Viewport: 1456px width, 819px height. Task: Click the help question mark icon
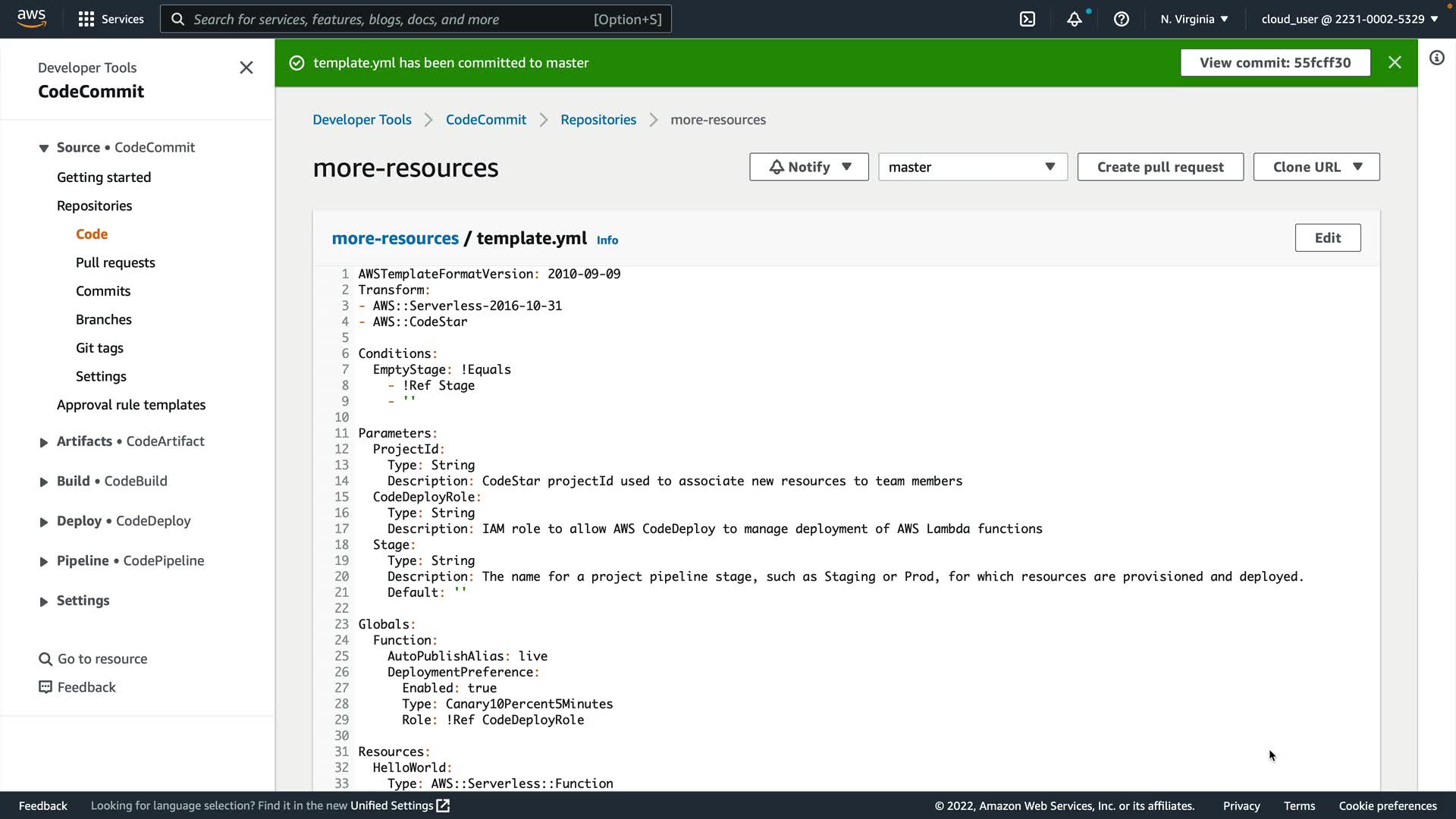click(1121, 19)
